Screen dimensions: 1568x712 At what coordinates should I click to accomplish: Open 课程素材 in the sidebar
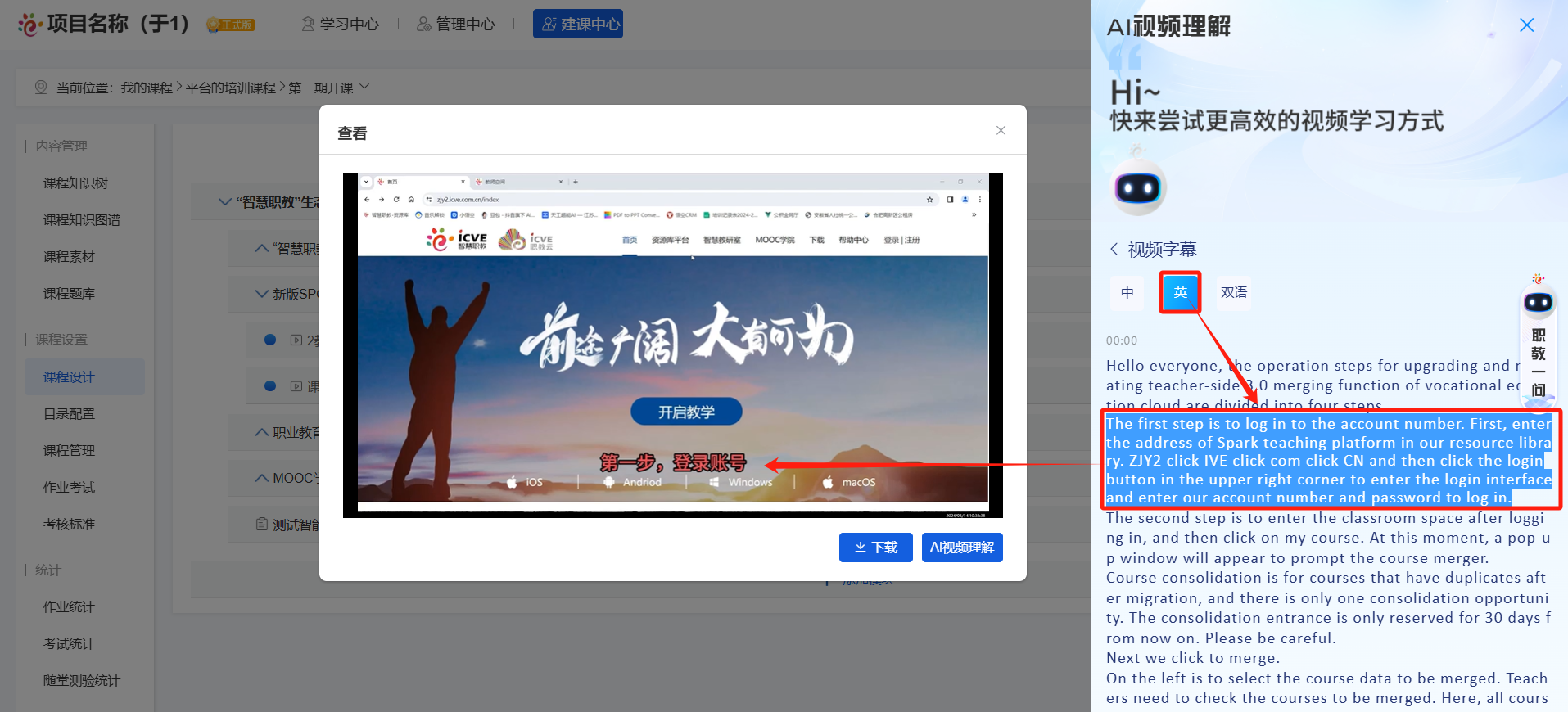(69, 257)
